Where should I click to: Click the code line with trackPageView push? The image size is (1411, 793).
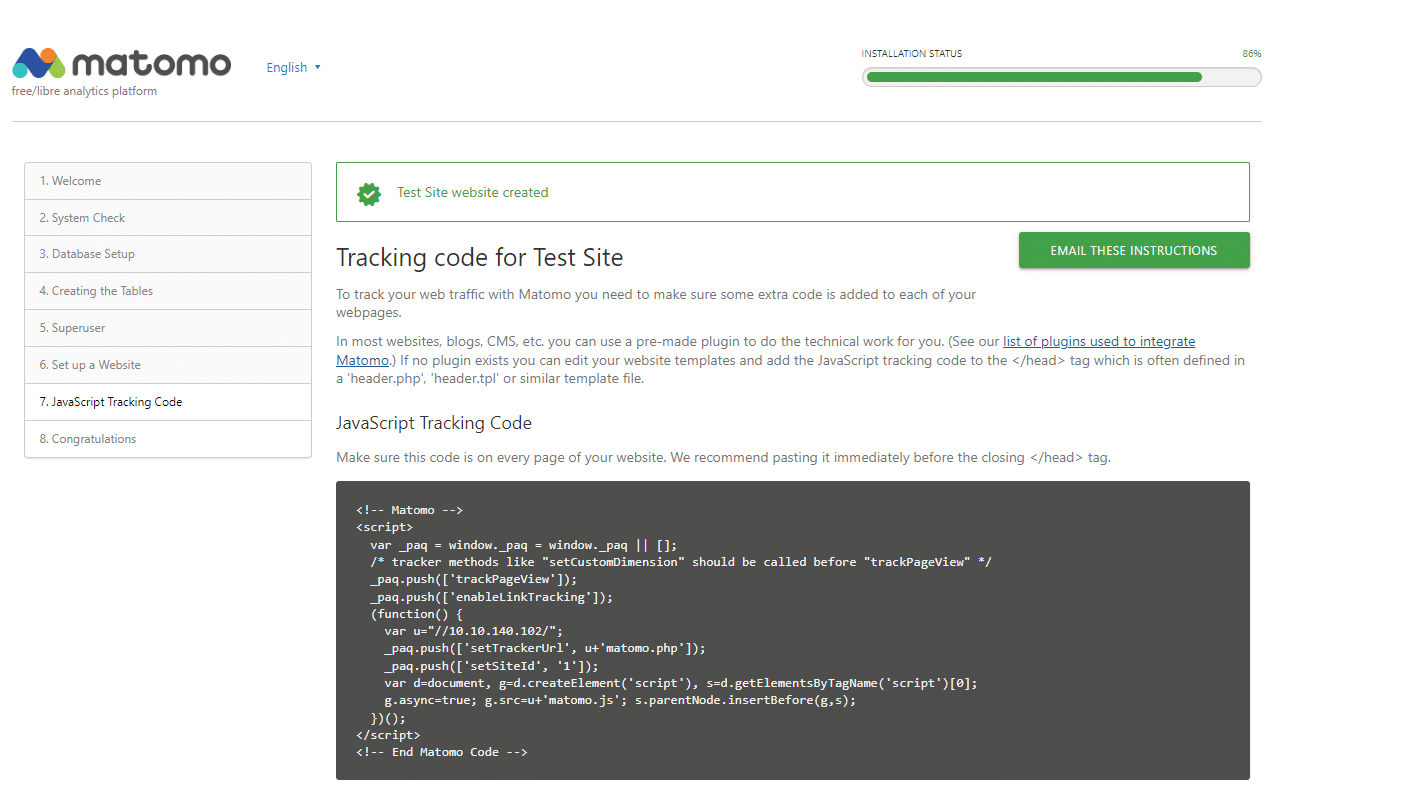pos(474,579)
